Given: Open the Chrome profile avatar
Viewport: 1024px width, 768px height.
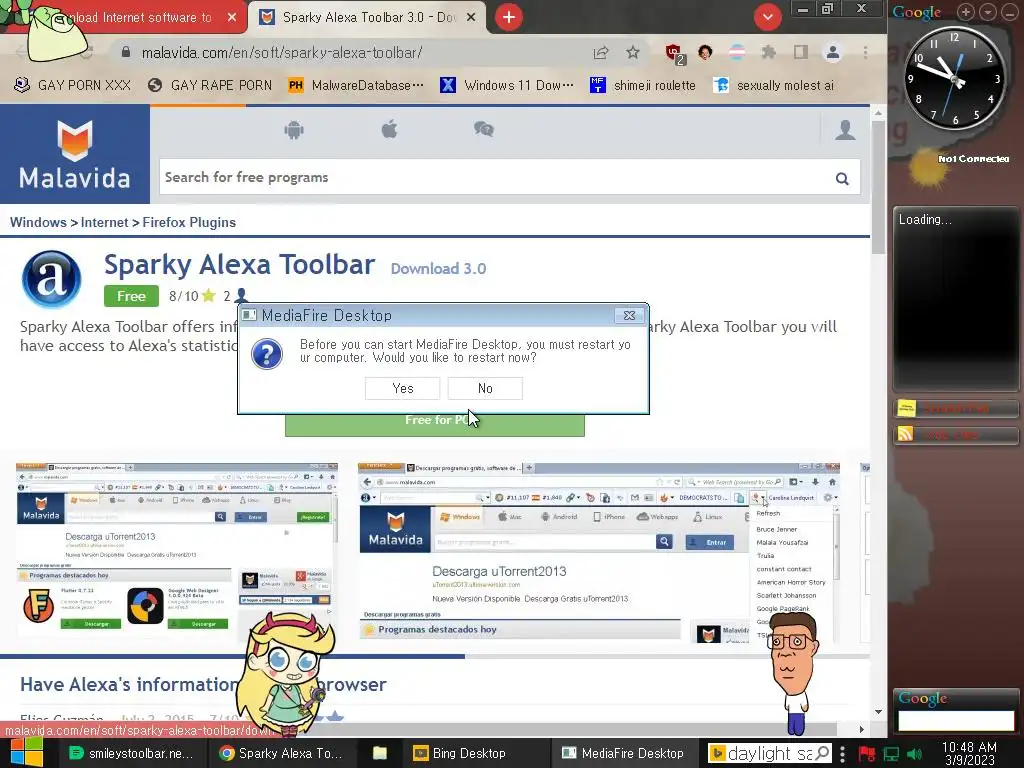Looking at the screenshot, I should coord(833,53).
